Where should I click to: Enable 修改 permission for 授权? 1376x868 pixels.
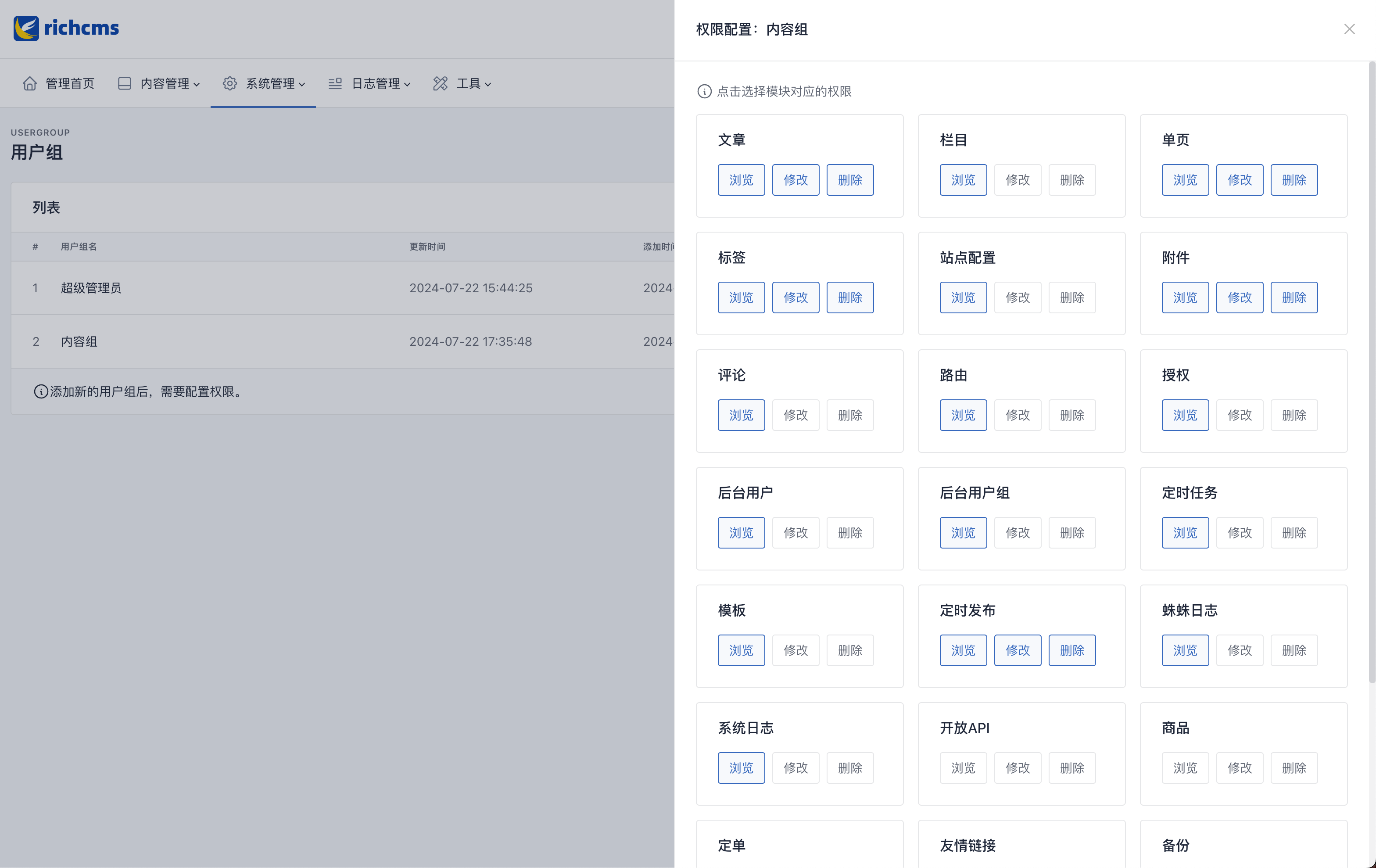pos(1240,416)
